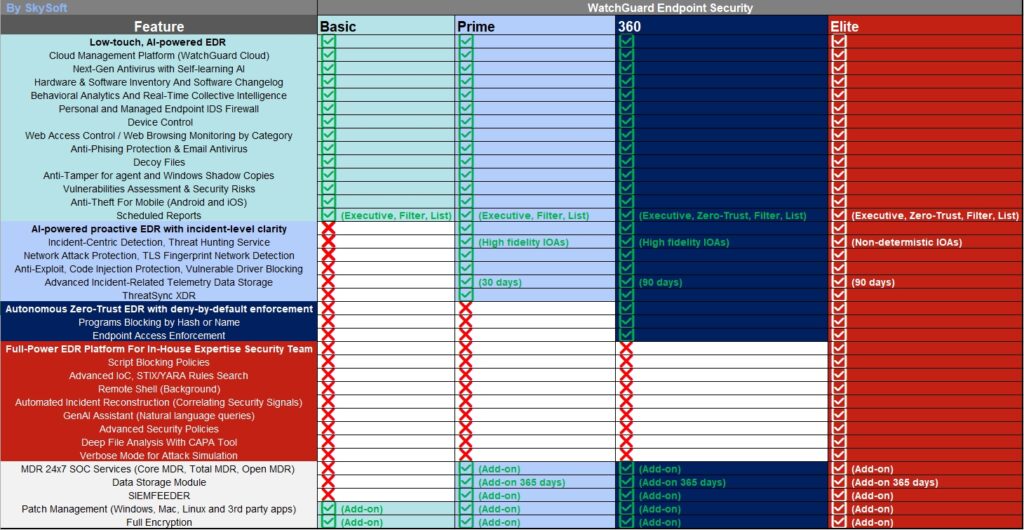
Task: Click the Elite checkmark for GenAI Assistant row
Action: [838, 415]
